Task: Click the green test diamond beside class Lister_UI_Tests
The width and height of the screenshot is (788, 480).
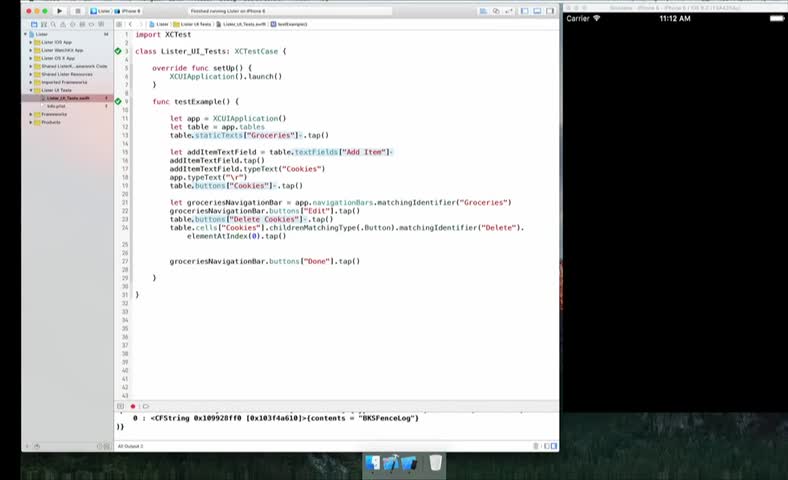Action: [118, 51]
